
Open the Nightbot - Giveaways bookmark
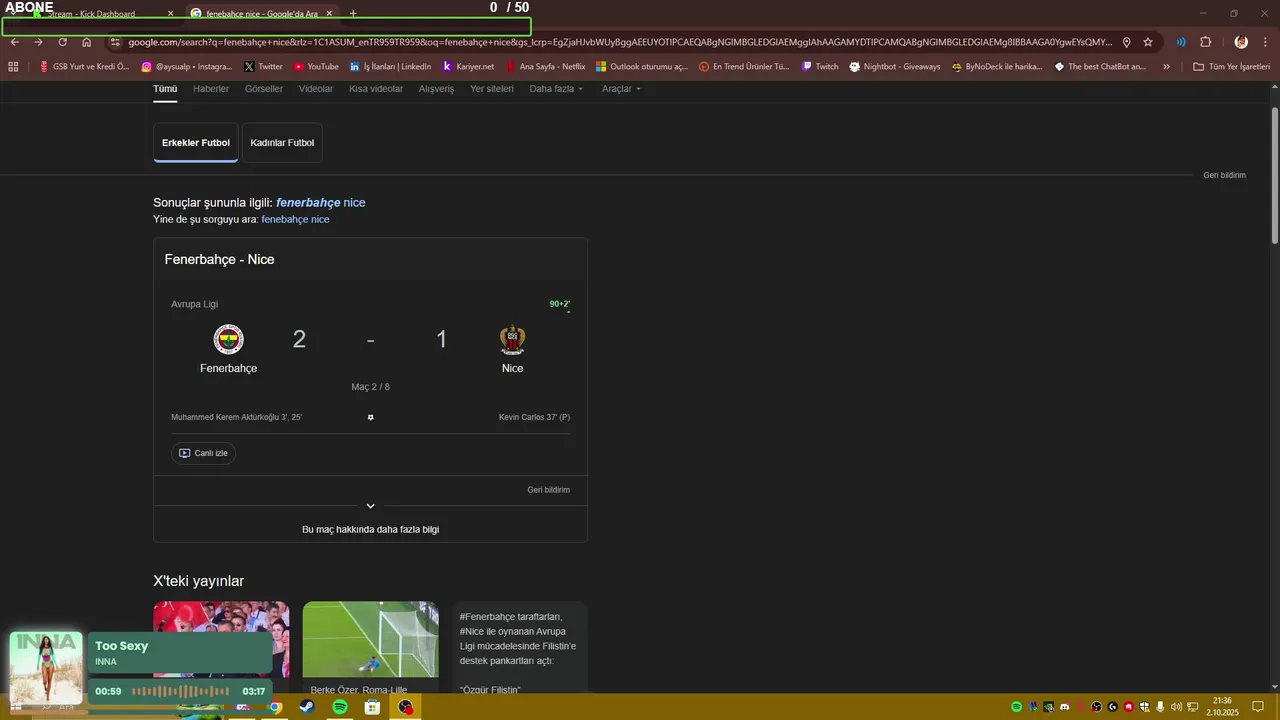(x=895, y=67)
